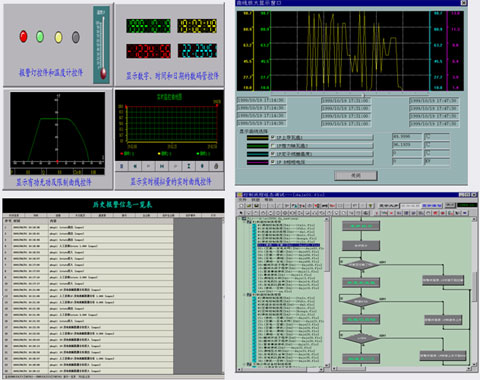Toggle the yellow curve checkbox
Image resolution: width=480 pixels, height=380 pixels.
coord(273,137)
